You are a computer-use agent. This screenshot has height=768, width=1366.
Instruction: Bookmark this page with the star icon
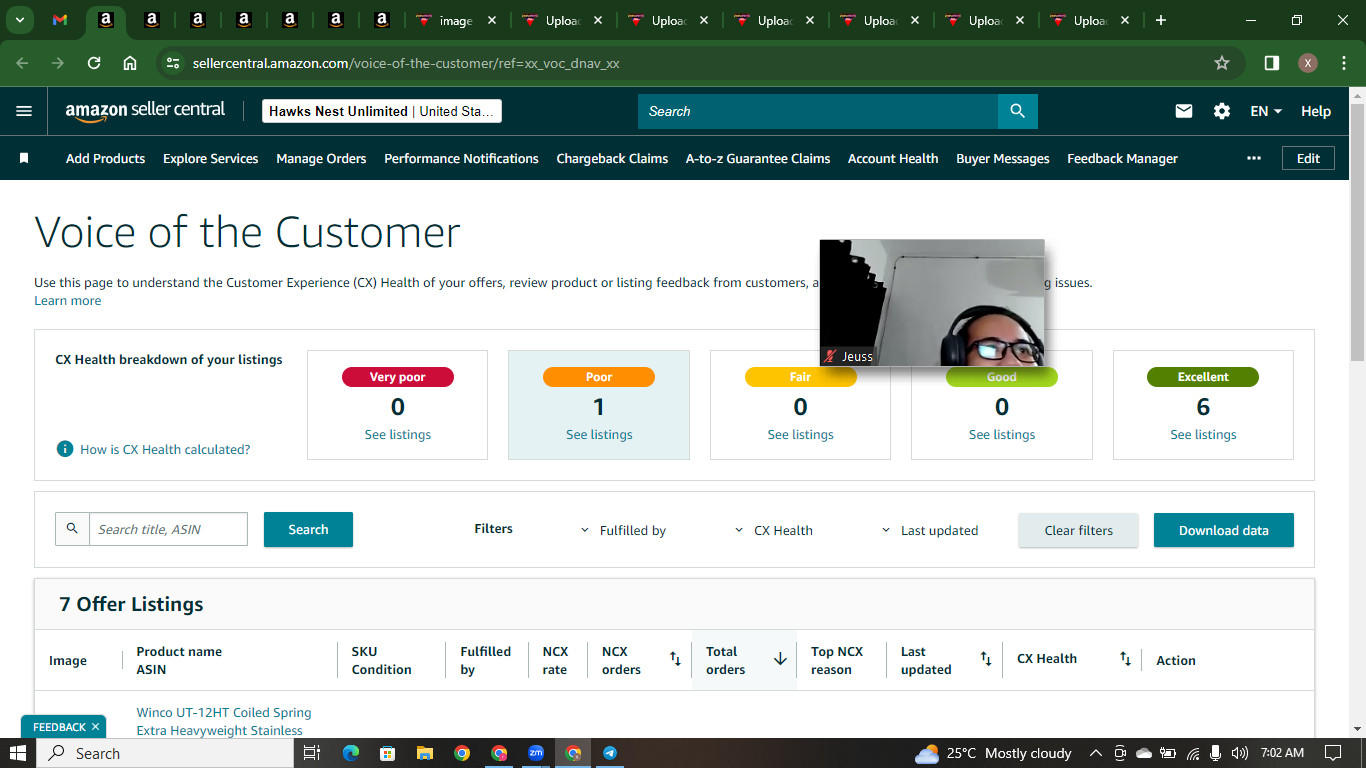1222,63
